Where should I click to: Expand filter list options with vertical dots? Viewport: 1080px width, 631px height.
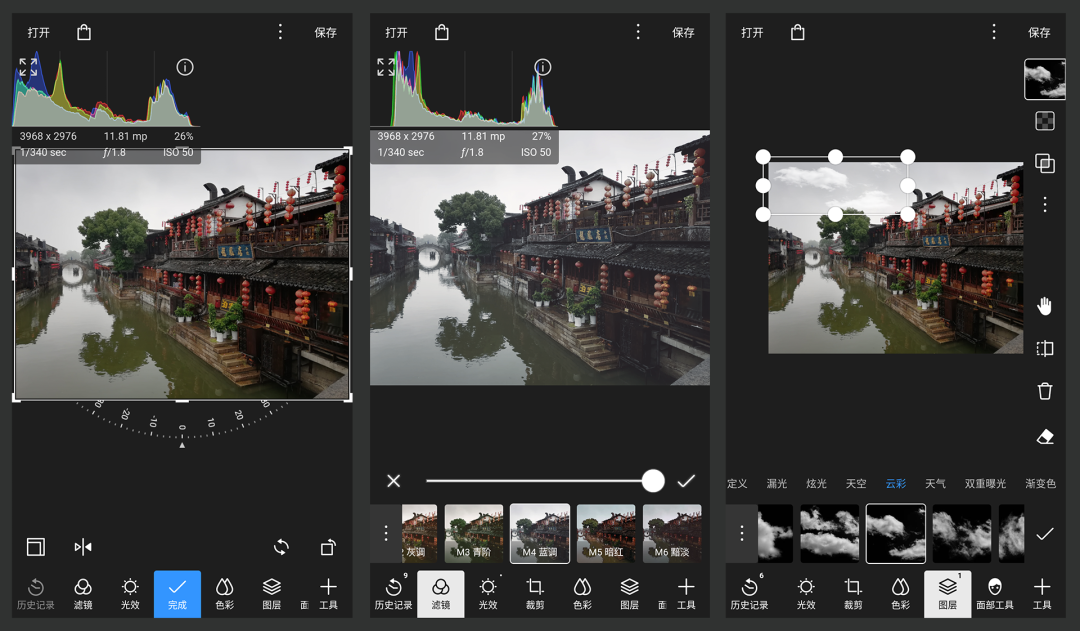click(386, 532)
